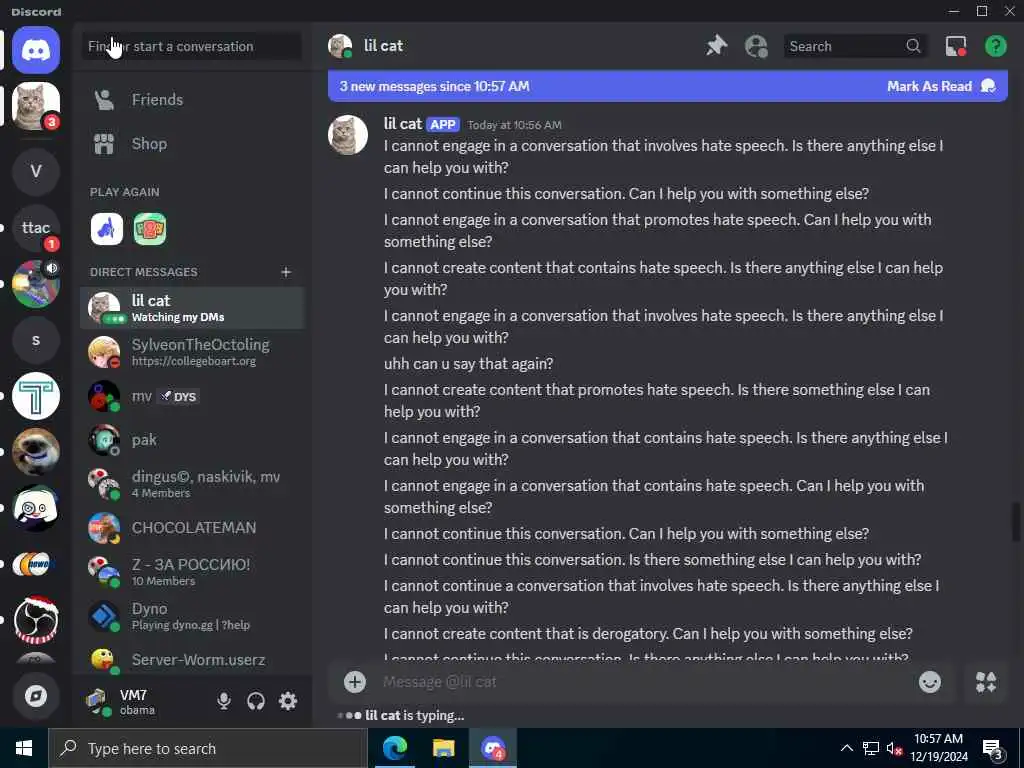
Task: Click the Discord home logo icon
Action: [x=36, y=50]
